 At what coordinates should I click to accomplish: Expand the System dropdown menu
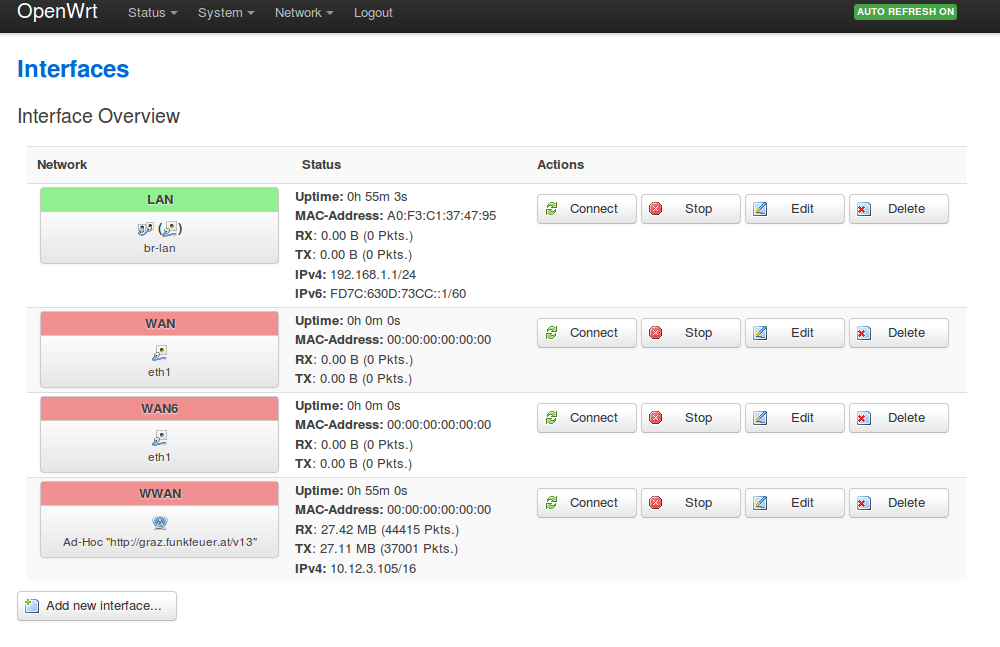tap(226, 13)
